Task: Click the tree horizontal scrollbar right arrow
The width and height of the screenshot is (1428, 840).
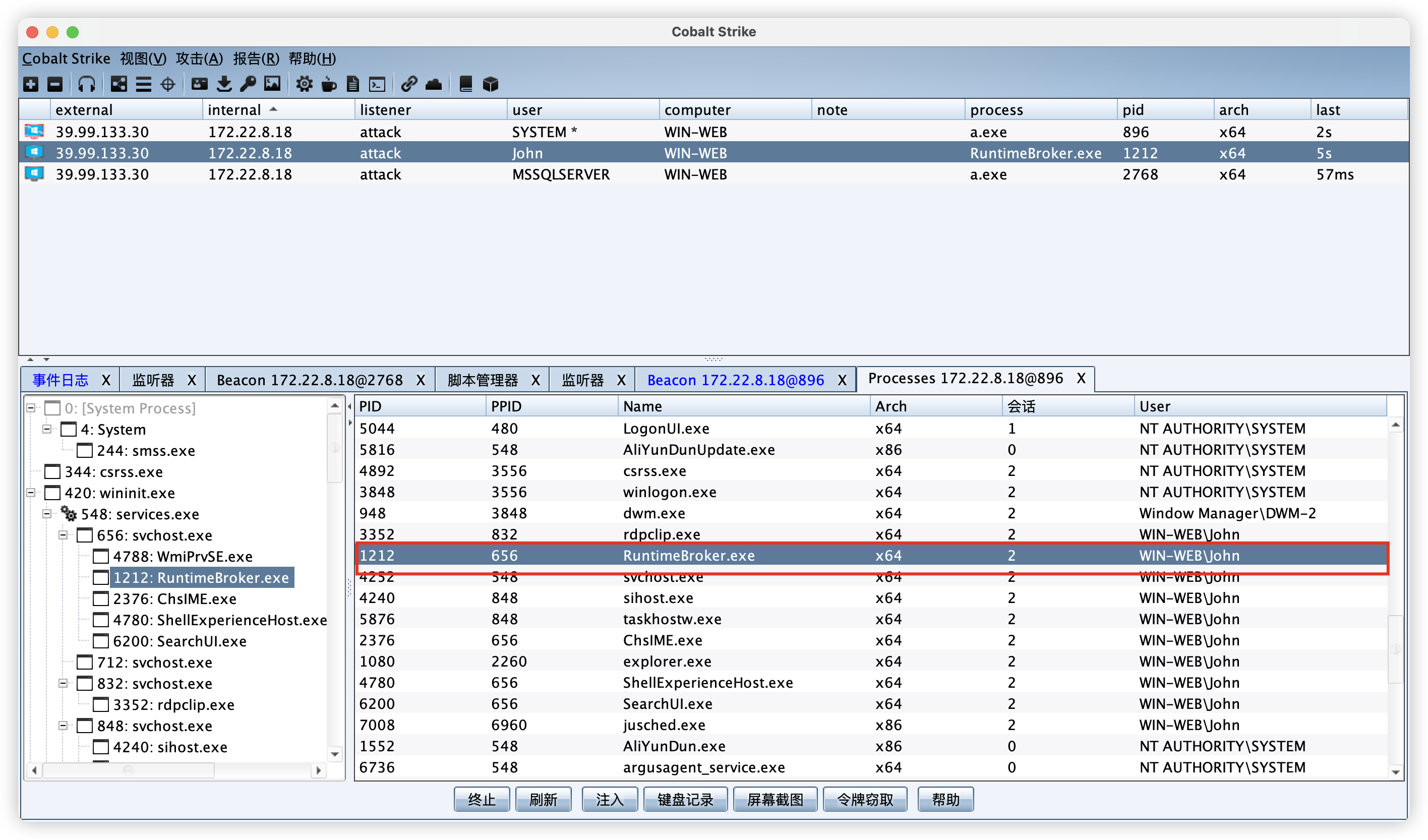Action: pos(319,770)
